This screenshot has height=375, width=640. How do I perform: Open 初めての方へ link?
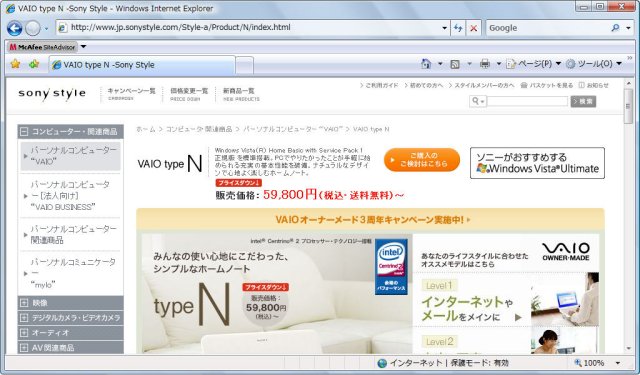click(424, 85)
